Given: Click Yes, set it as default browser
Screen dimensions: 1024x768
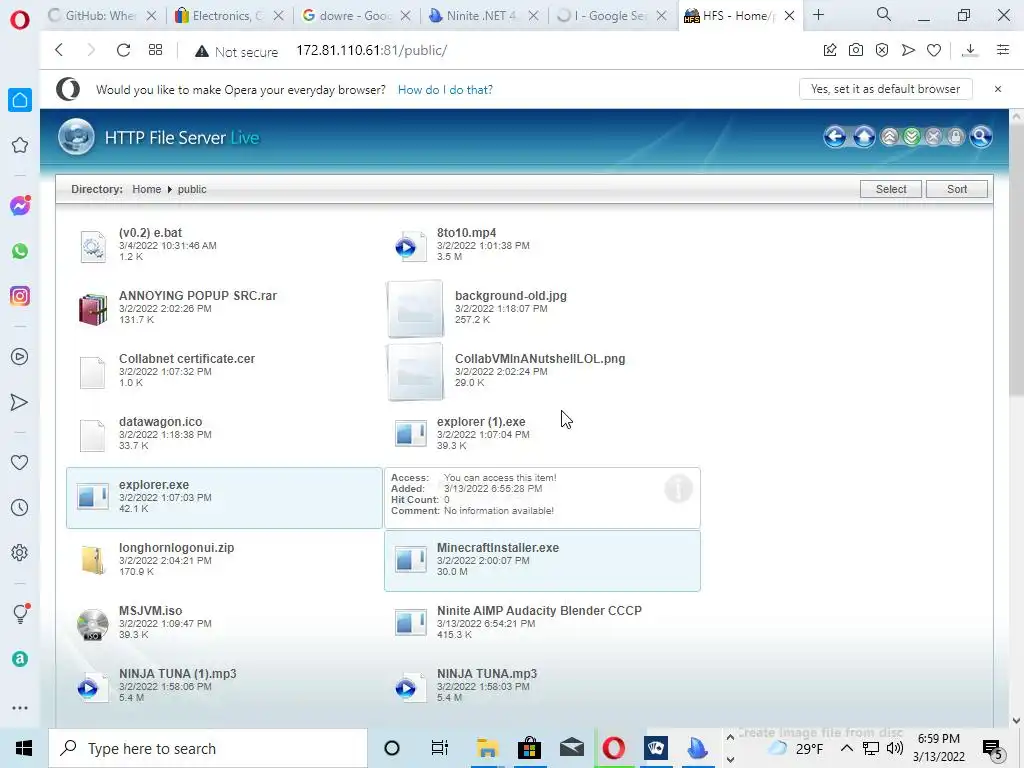Looking at the screenshot, I should pos(886,89).
